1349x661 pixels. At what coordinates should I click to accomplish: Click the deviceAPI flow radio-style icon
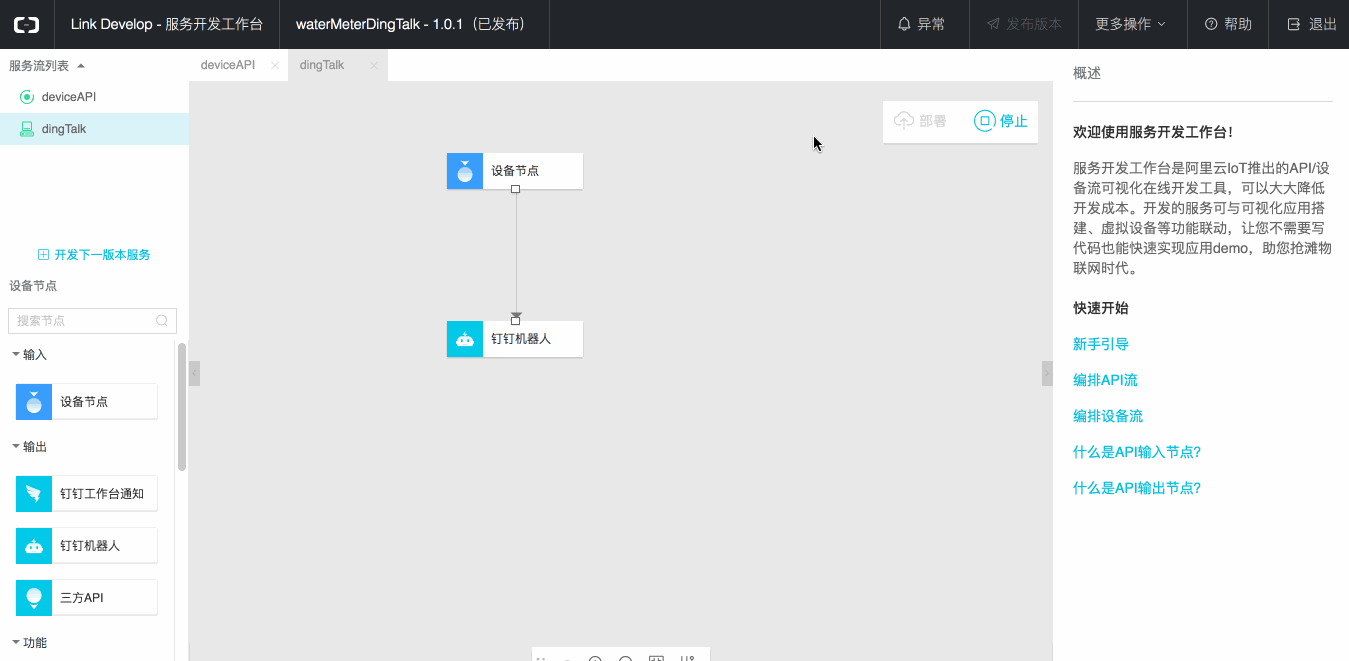tap(27, 97)
